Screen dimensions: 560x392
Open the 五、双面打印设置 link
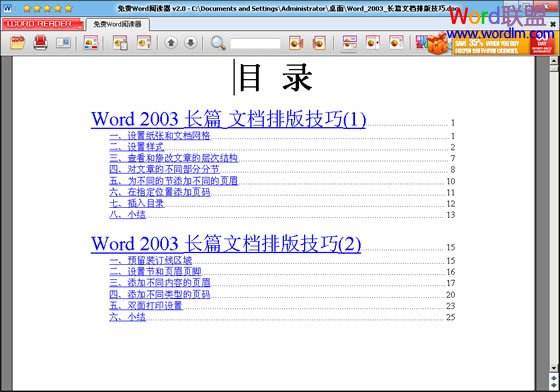[146, 306]
